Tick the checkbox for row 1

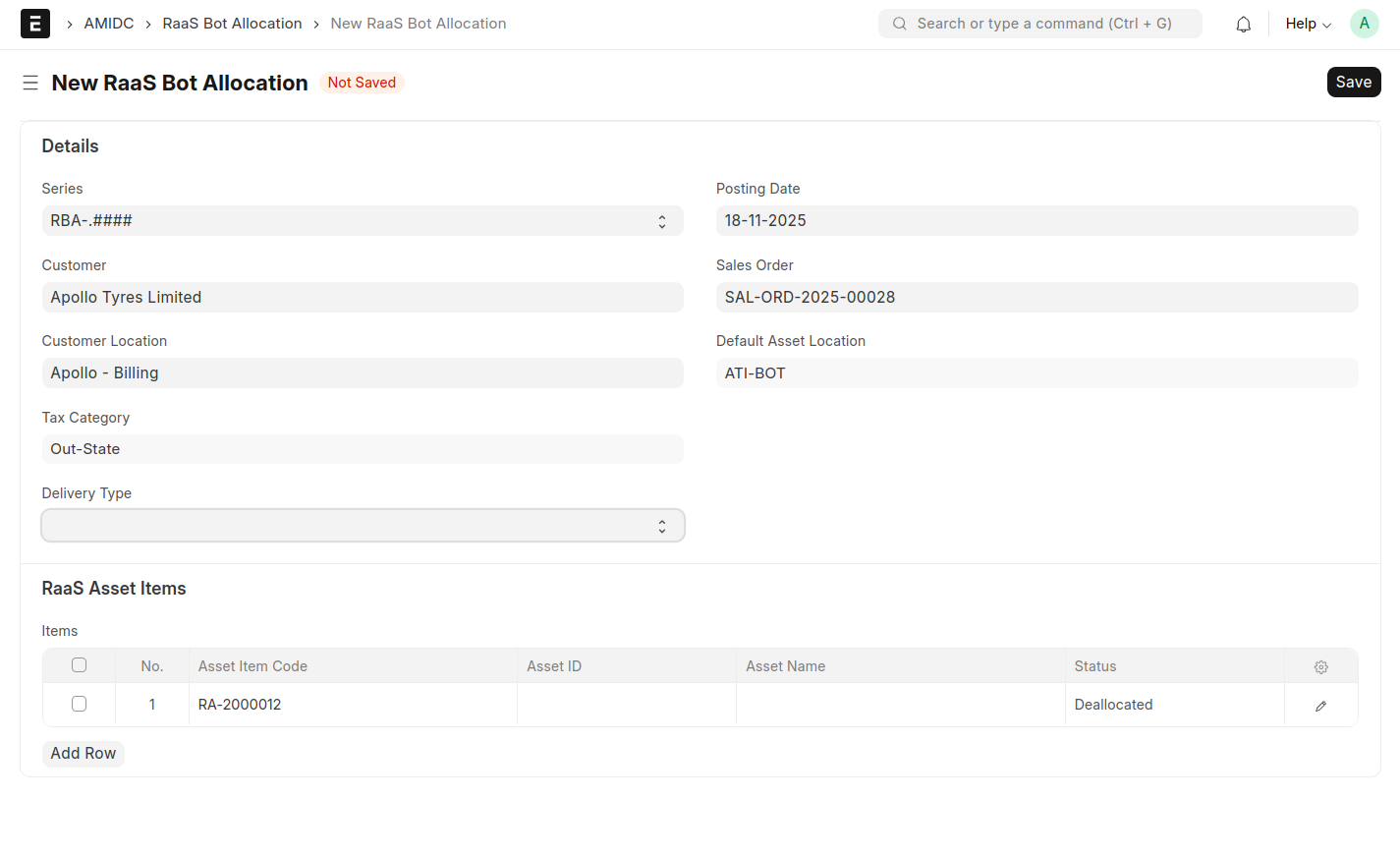click(80, 704)
